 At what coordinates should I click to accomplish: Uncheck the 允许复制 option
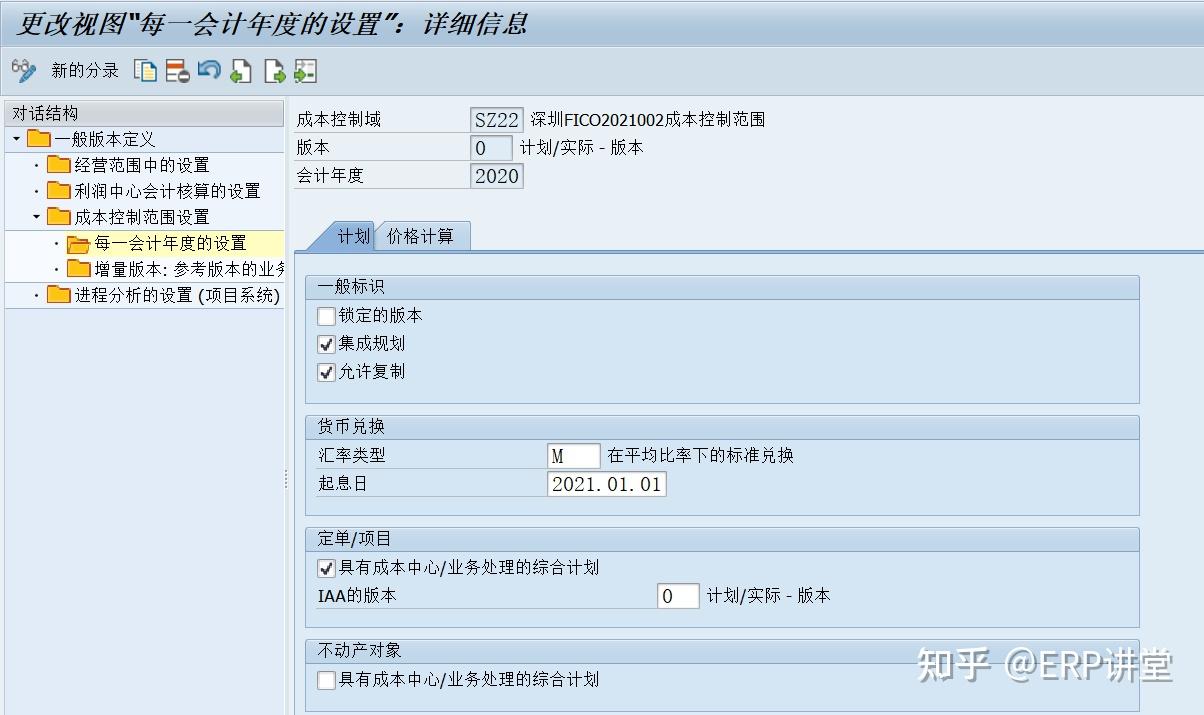[326, 372]
